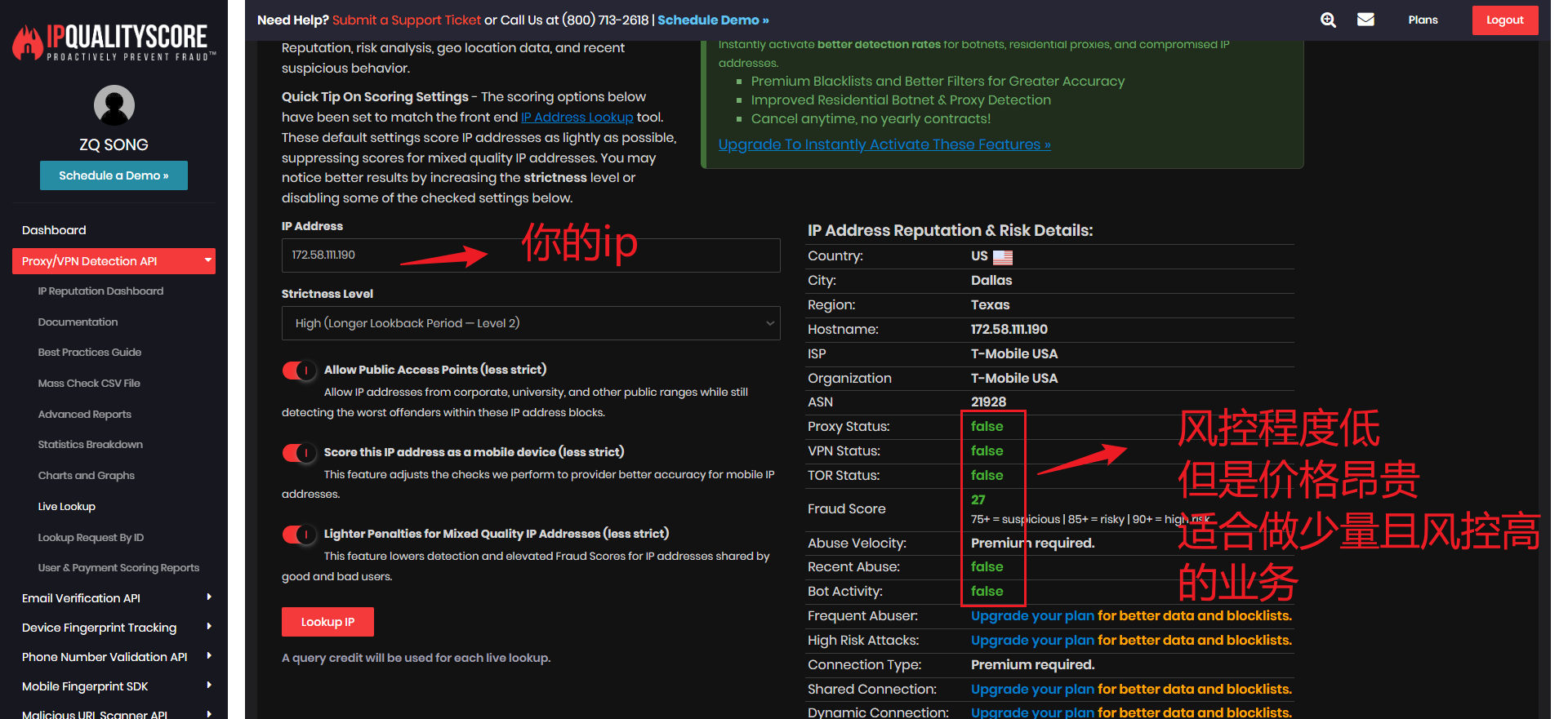Click the ZQ SONG username text
This screenshot has width=1568, height=719.
(x=114, y=145)
